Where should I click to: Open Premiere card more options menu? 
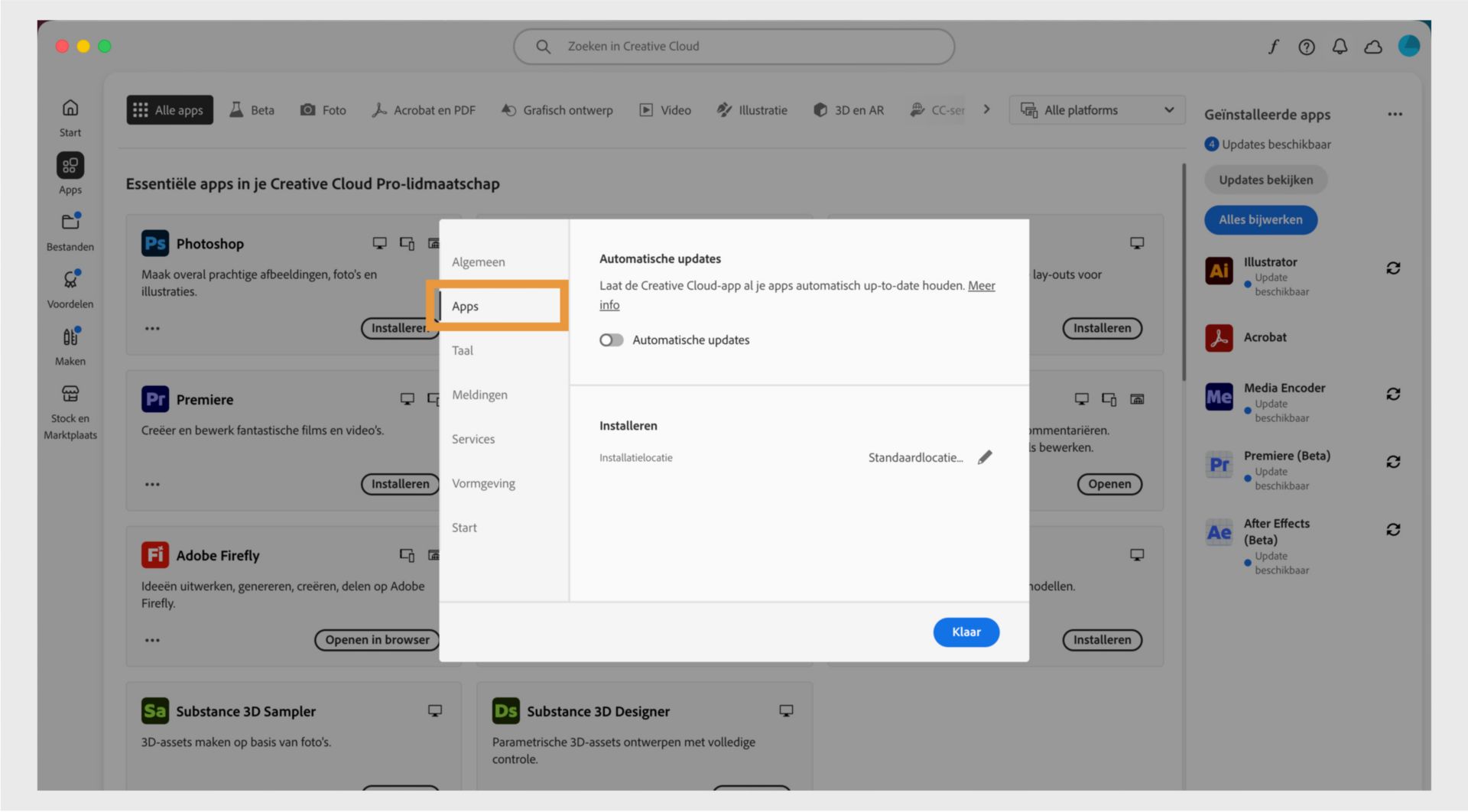click(x=152, y=485)
